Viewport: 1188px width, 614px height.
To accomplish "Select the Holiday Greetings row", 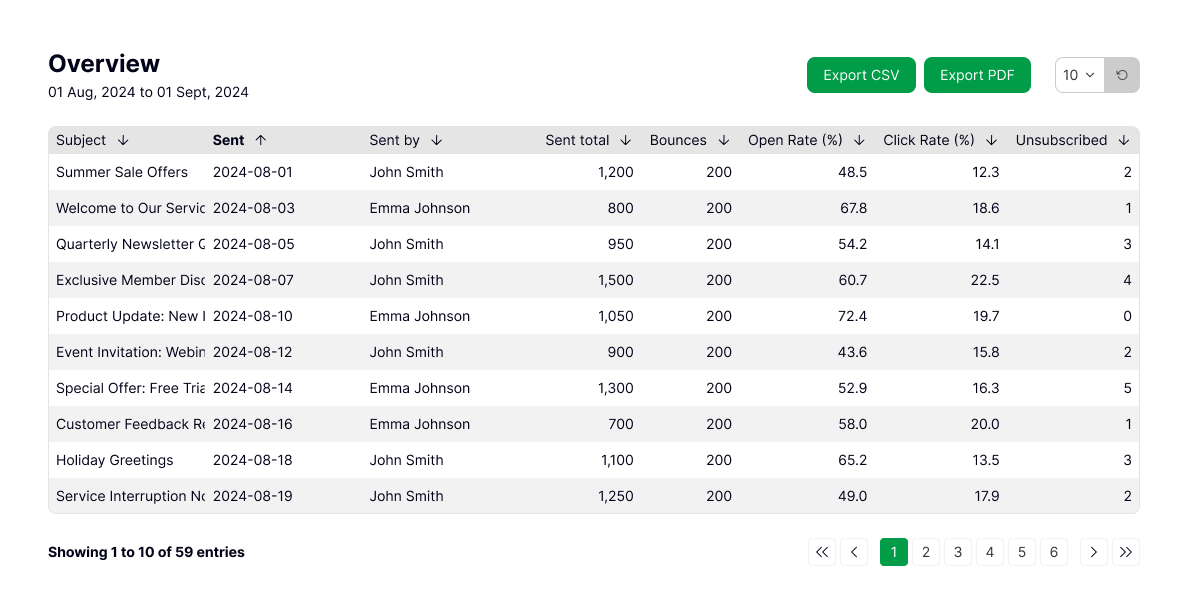I will click(115, 460).
